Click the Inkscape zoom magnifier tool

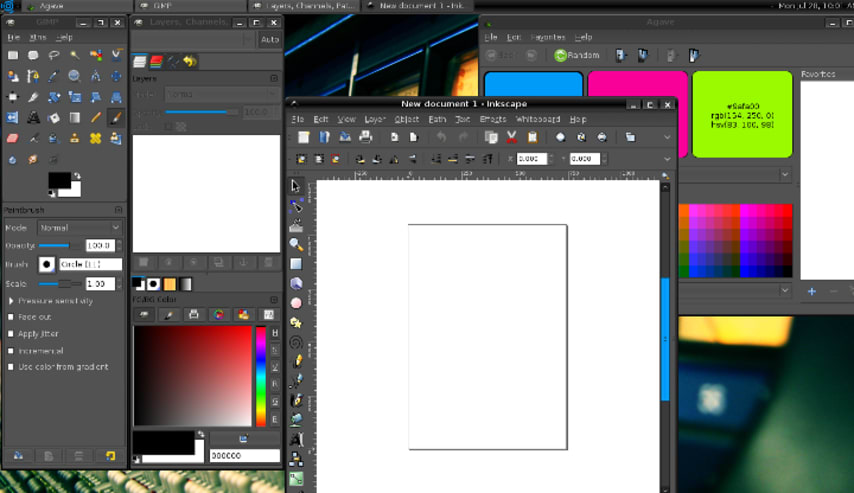[296, 244]
